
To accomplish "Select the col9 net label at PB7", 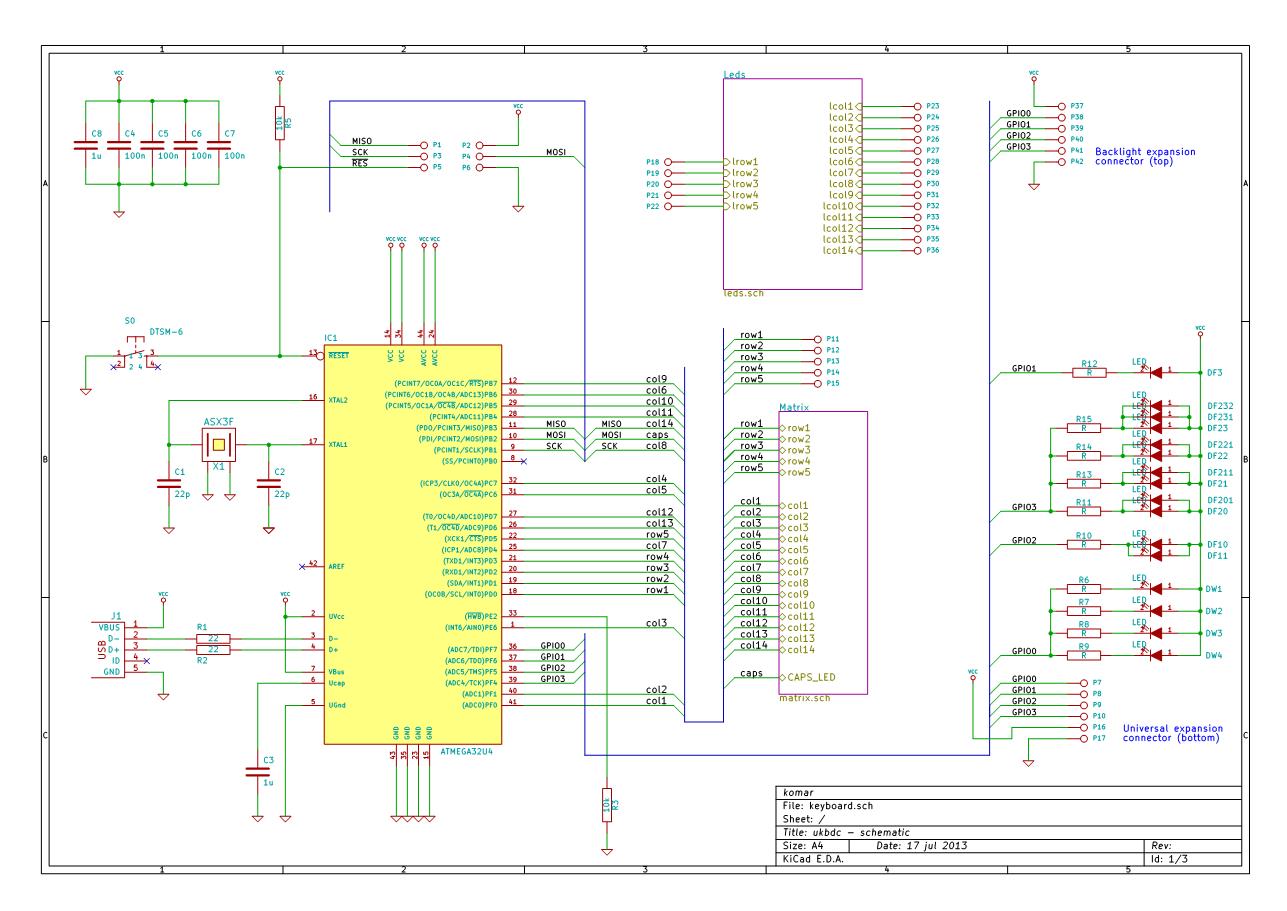I will point(656,379).
